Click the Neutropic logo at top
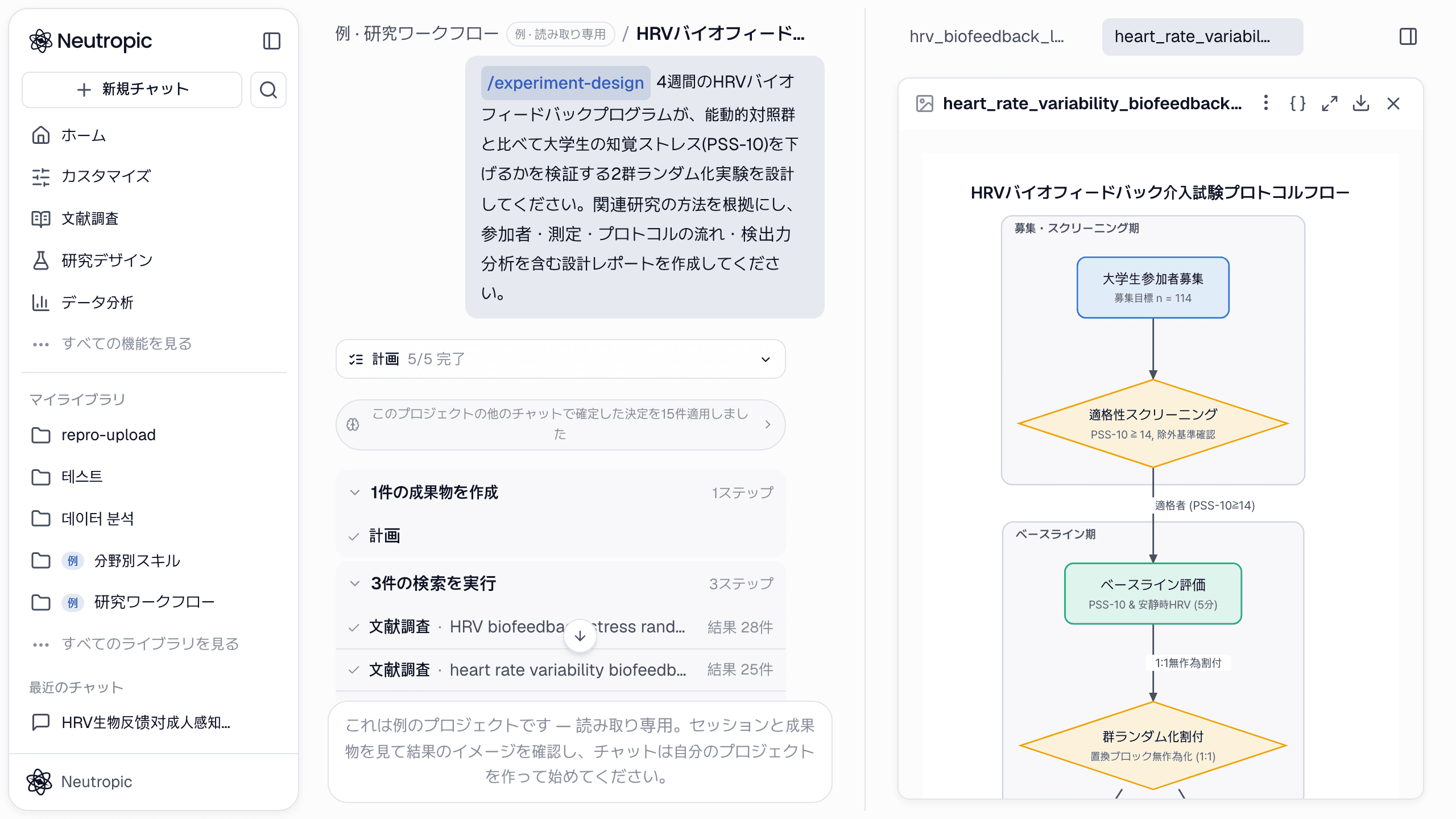This screenshot has width=1456, height=819. pyautogui.click(x=91, y=41)
